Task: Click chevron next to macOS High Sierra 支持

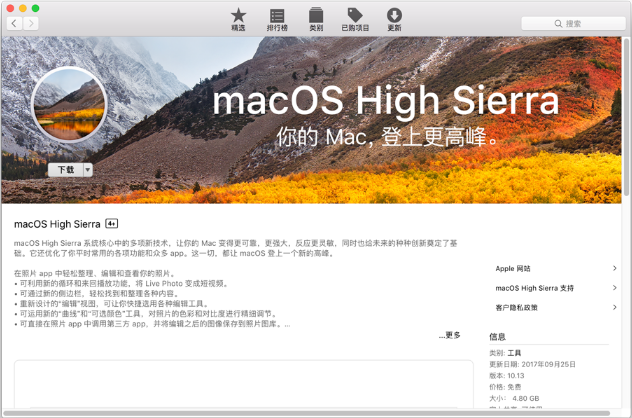Action: [x=615, y=287]
